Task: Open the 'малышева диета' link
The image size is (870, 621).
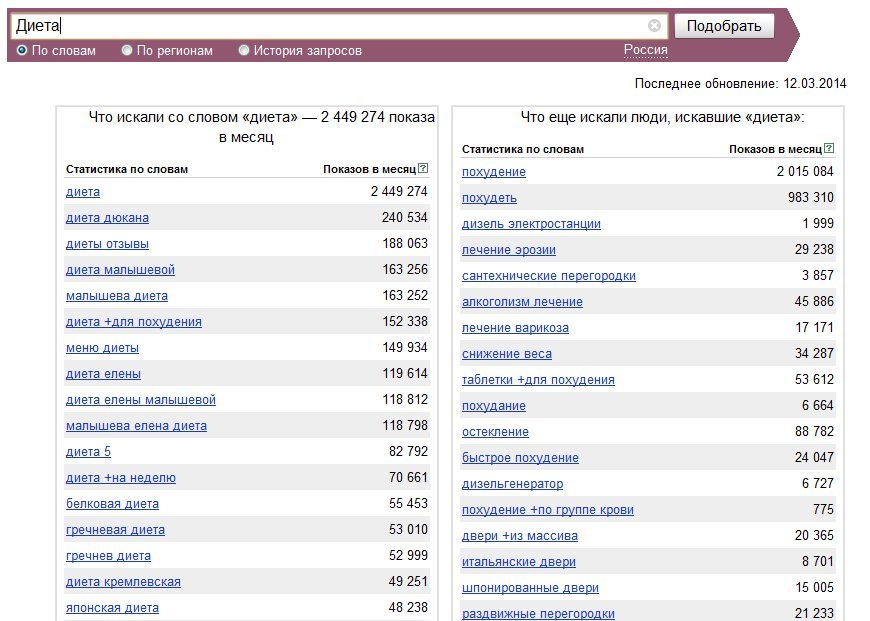Action: 117,296
